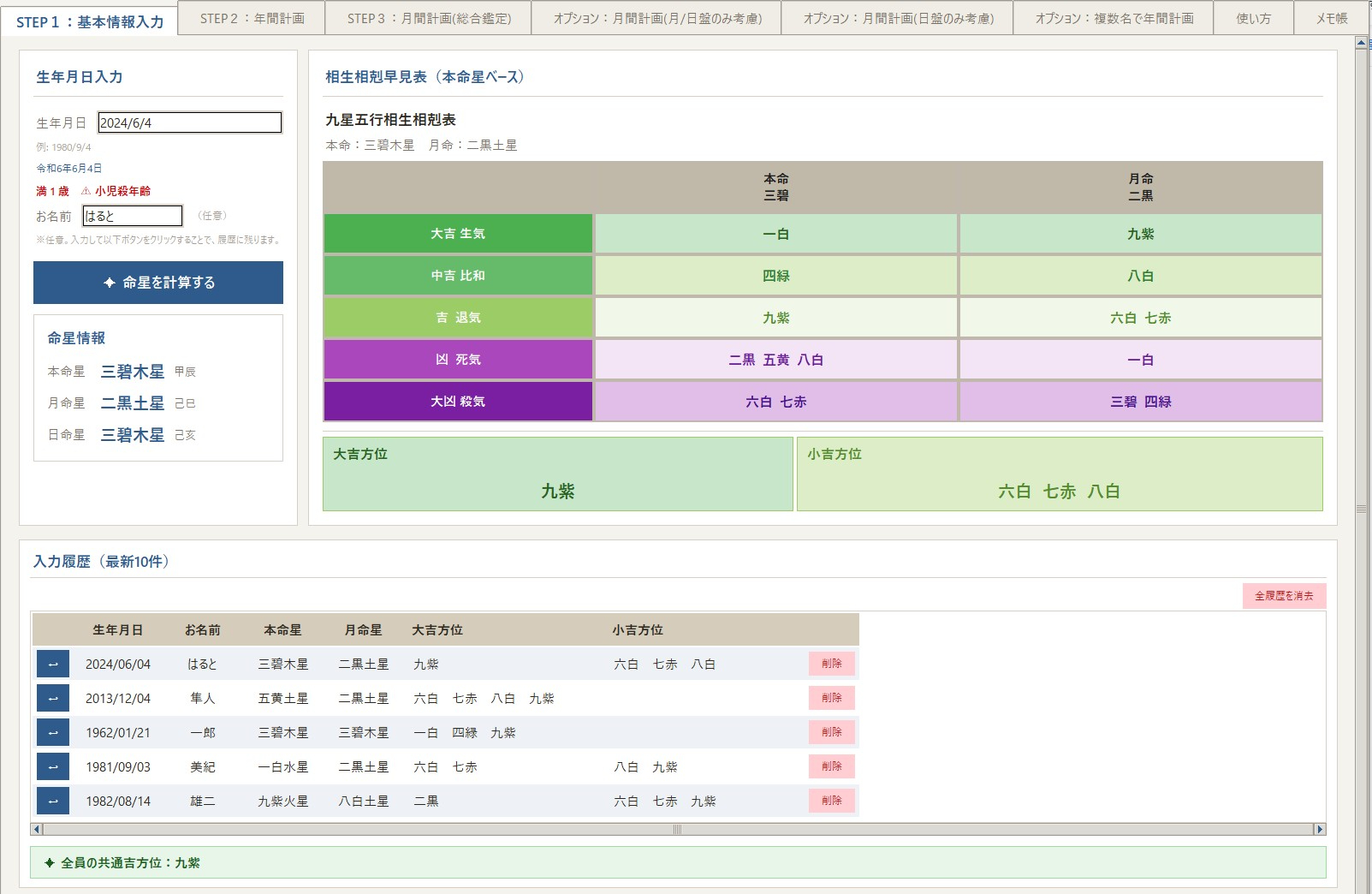Open the STEP 2 年間計画 tab

point(252,18)
